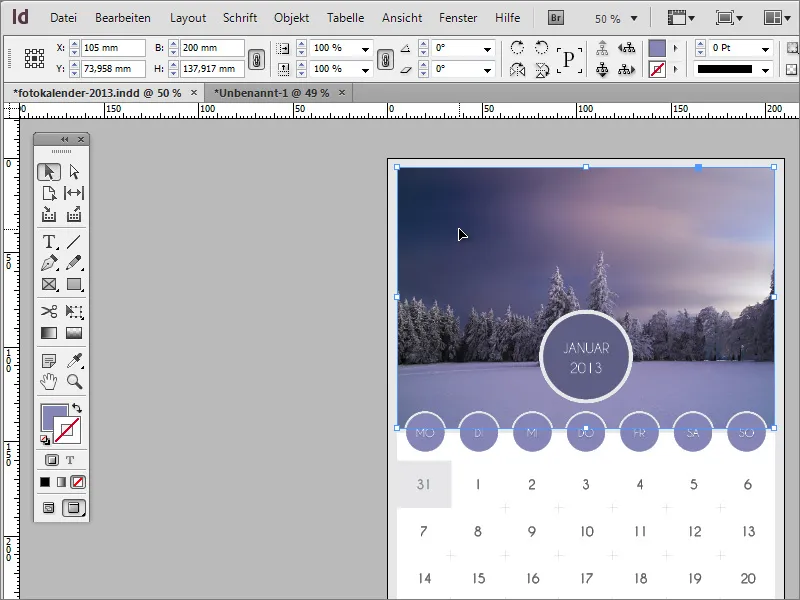Apply None button in toolbox
The height and width of the screenshot is (600, 800).
pos(78,482)
